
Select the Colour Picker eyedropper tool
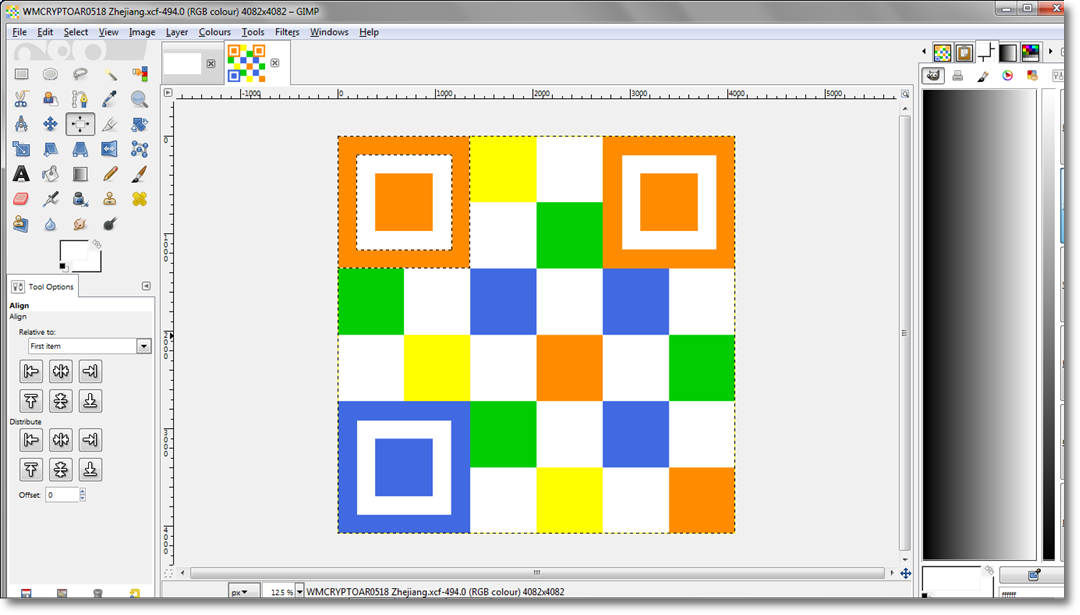pos(110,99)
